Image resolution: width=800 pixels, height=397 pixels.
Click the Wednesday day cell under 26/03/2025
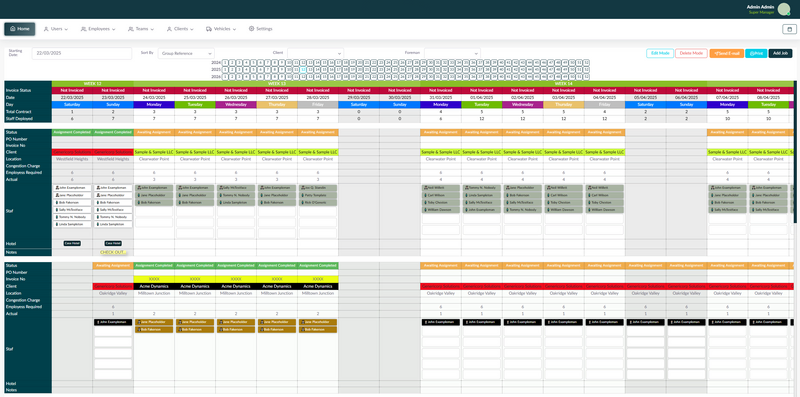tap(236, 105)
